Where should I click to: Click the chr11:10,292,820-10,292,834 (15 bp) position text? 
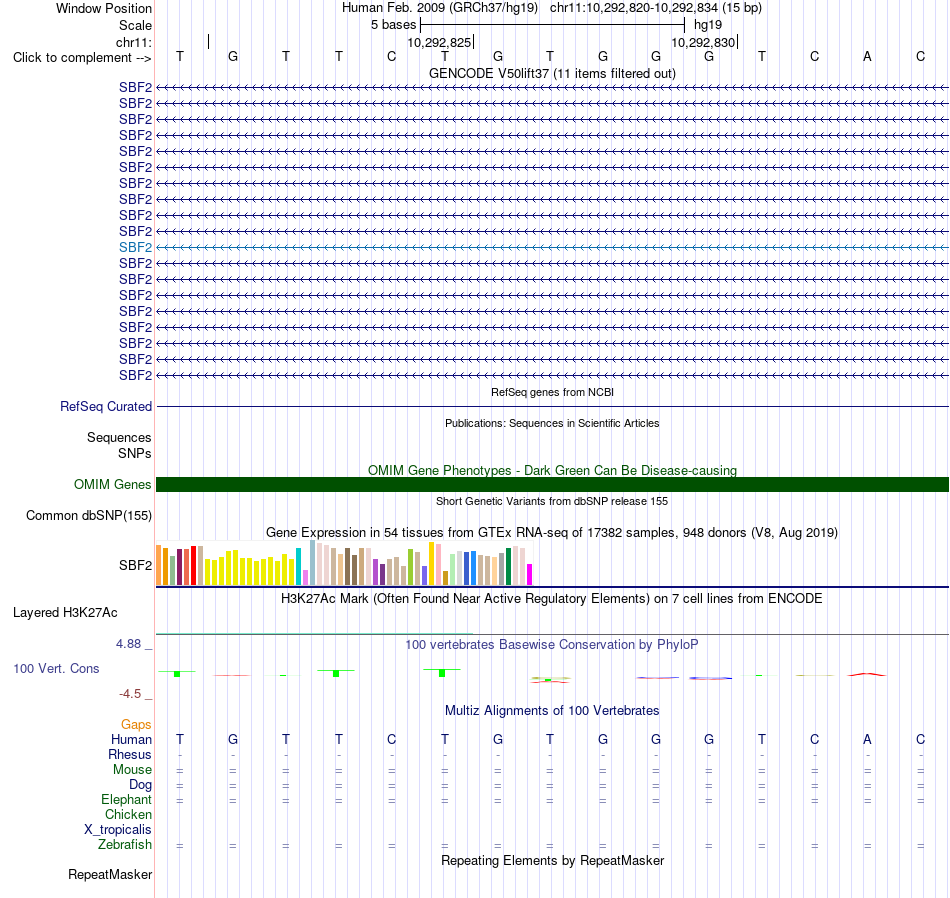(x=656, y=8)
